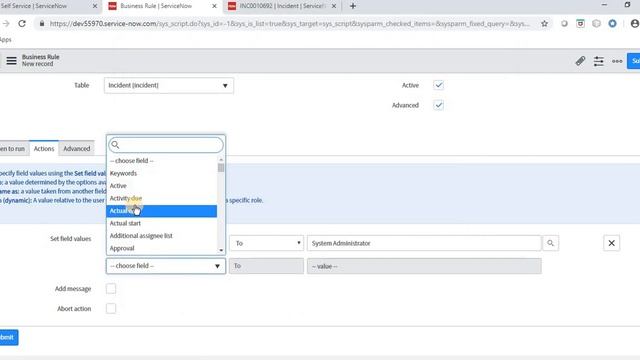Image resolution: width=640 pixels, height=360 pixels.
Task: Close the Business Rule browser tab
Action: [x=214, y=6]
